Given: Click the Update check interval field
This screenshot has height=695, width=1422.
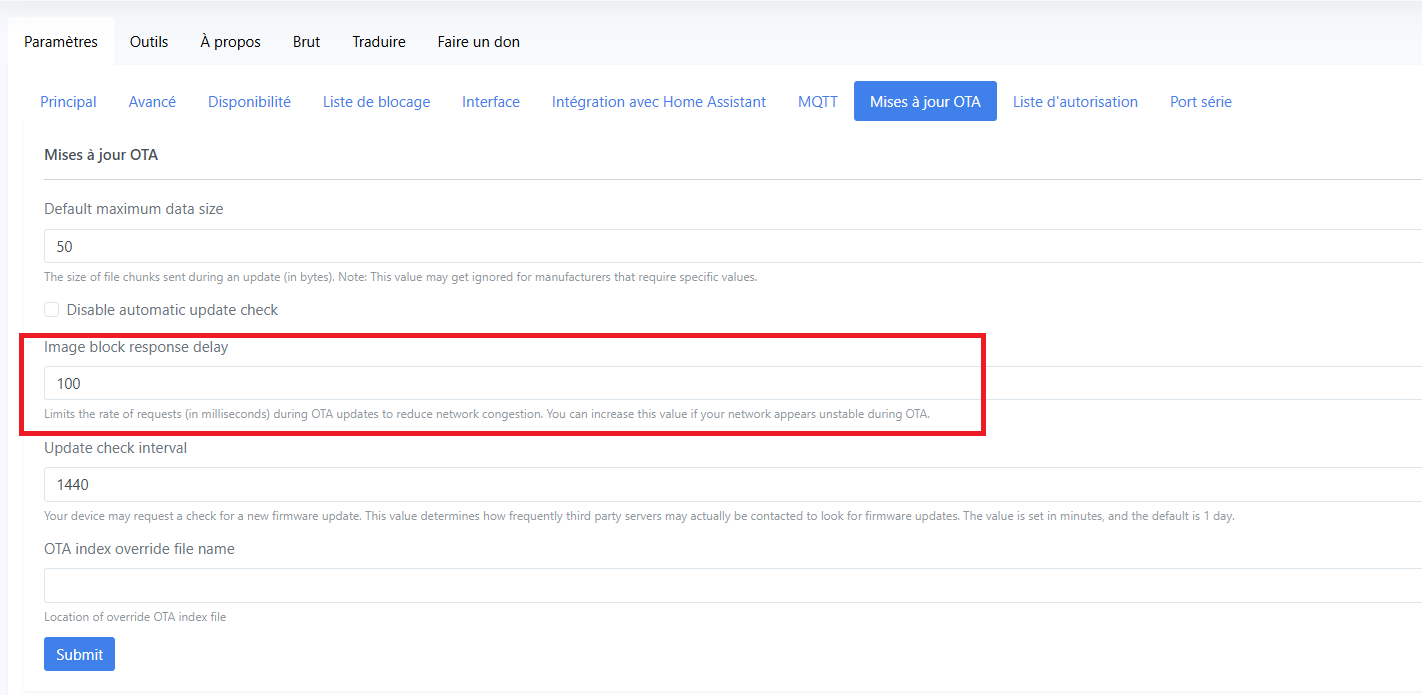Looking at the screenshot, I should 733,484.
